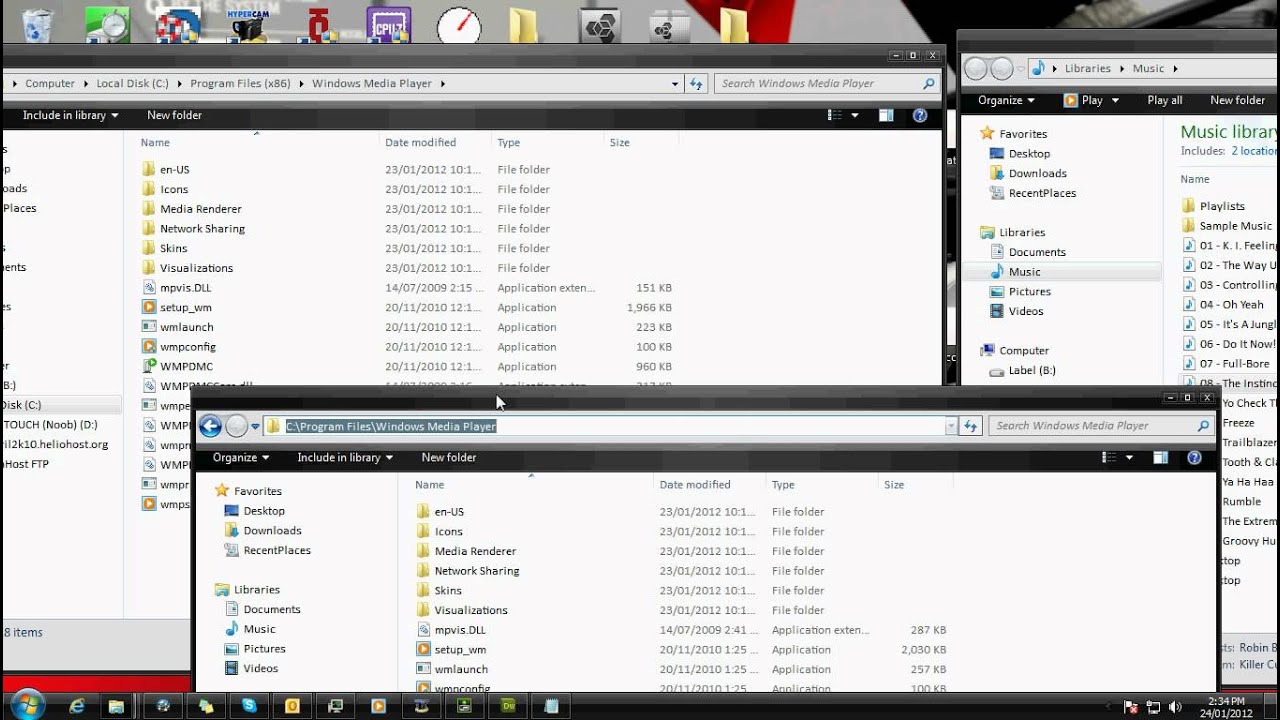Sort by Date modified column in front window
The height and width of the screenshot is (720, 1280).
tap(695, 485)
